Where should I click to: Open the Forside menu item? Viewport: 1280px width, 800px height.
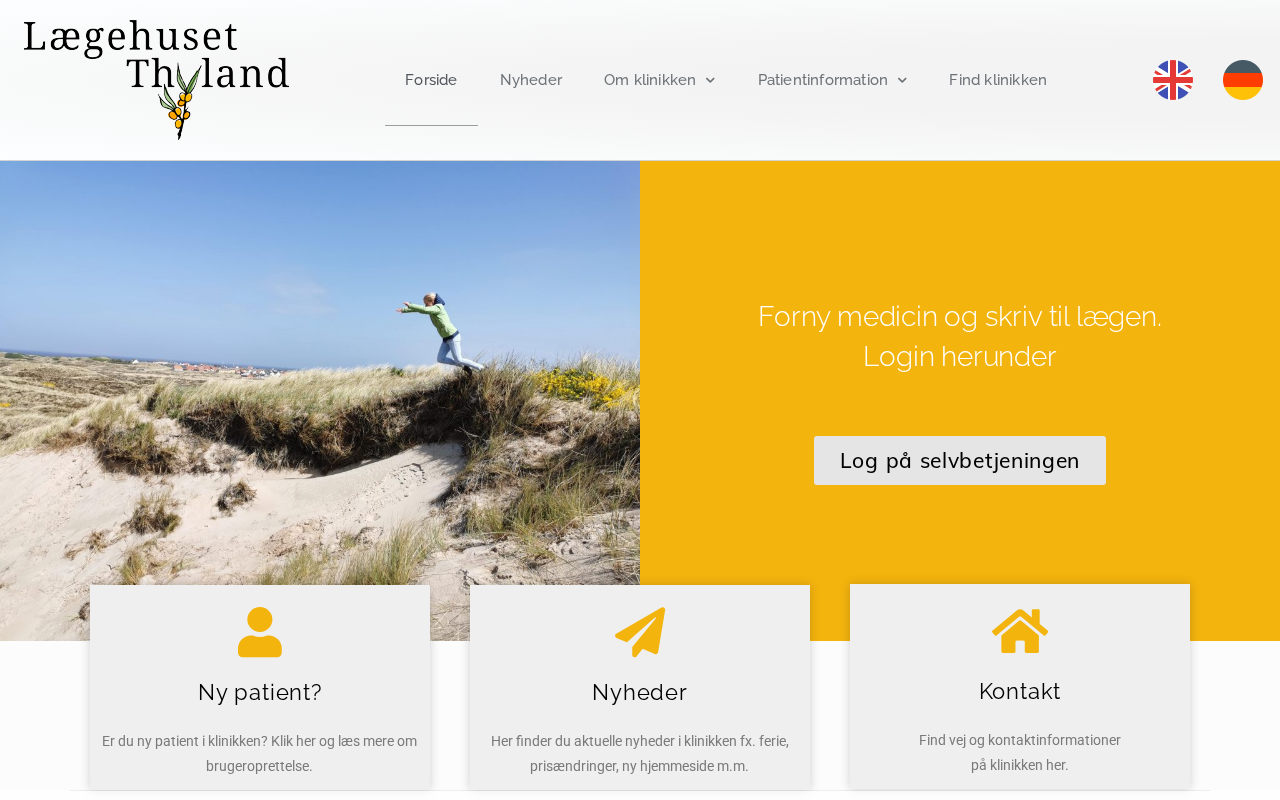tap(431, 80)
